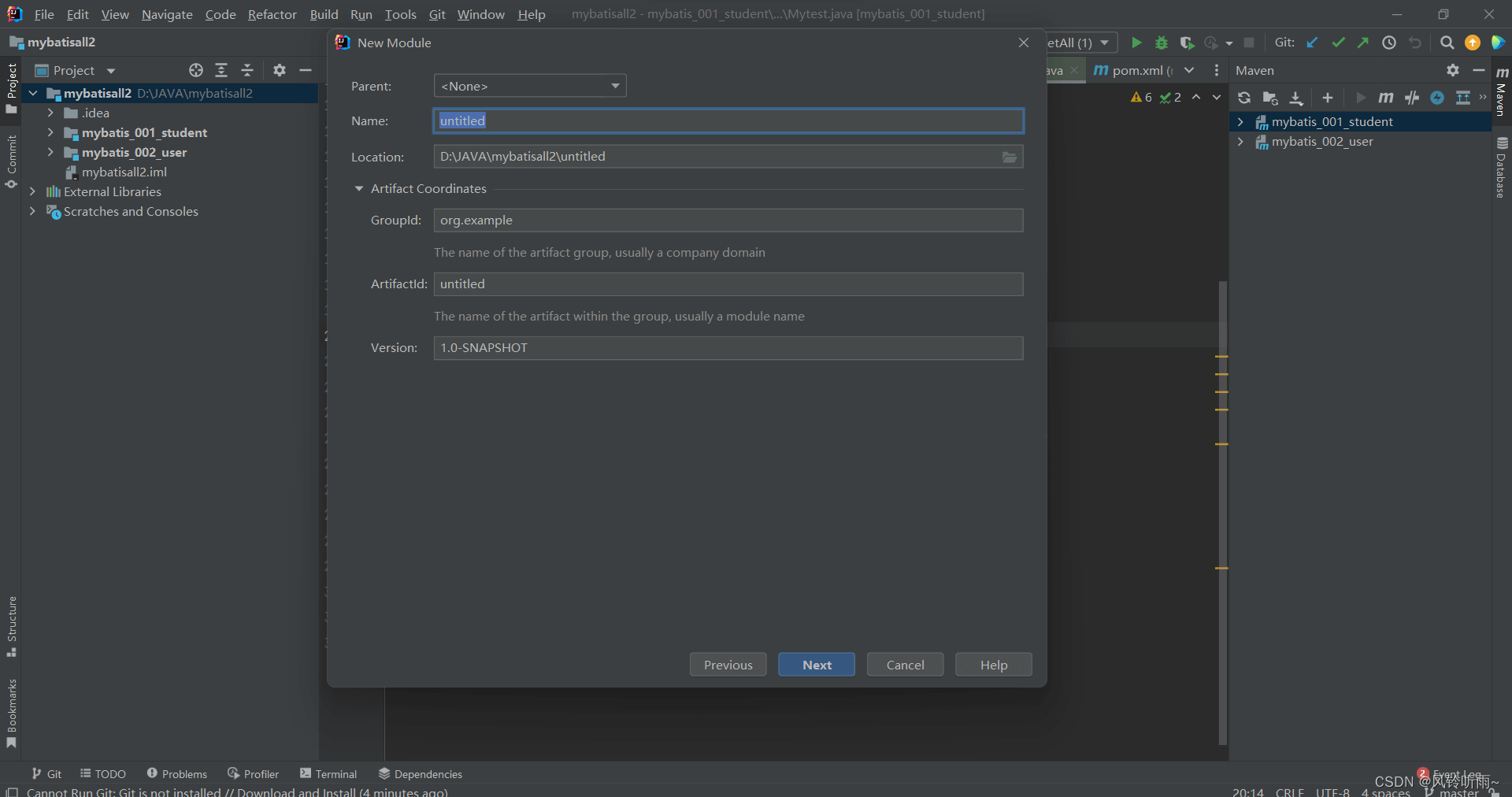1512x797 pixels.
Task: Hide the Maven tool window with minus
Action: click(x=1479, y=70)
